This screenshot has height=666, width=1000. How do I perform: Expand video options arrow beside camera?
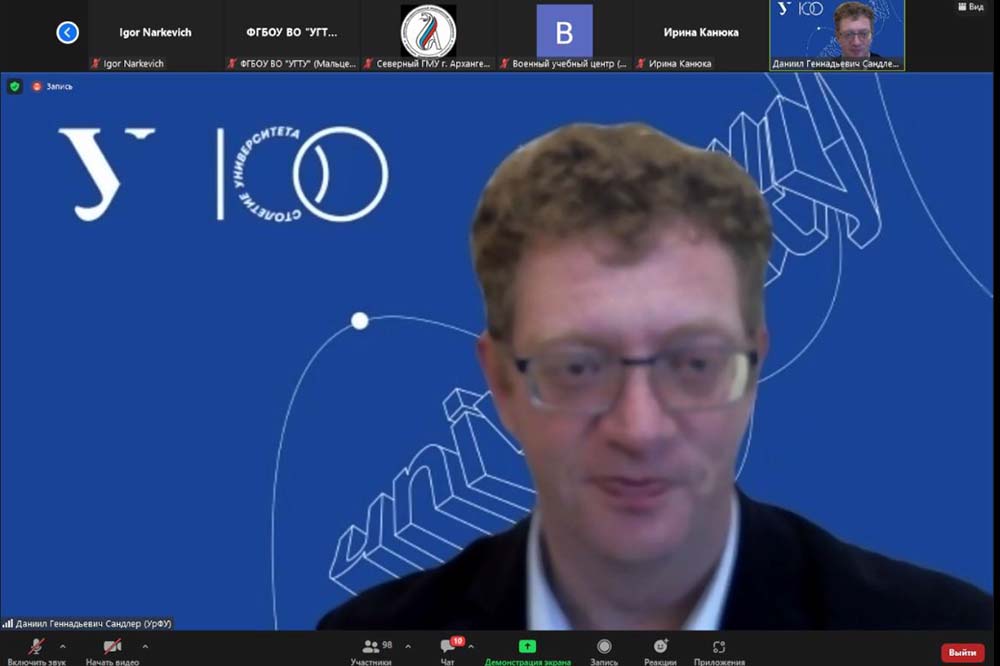pos(145,646)
